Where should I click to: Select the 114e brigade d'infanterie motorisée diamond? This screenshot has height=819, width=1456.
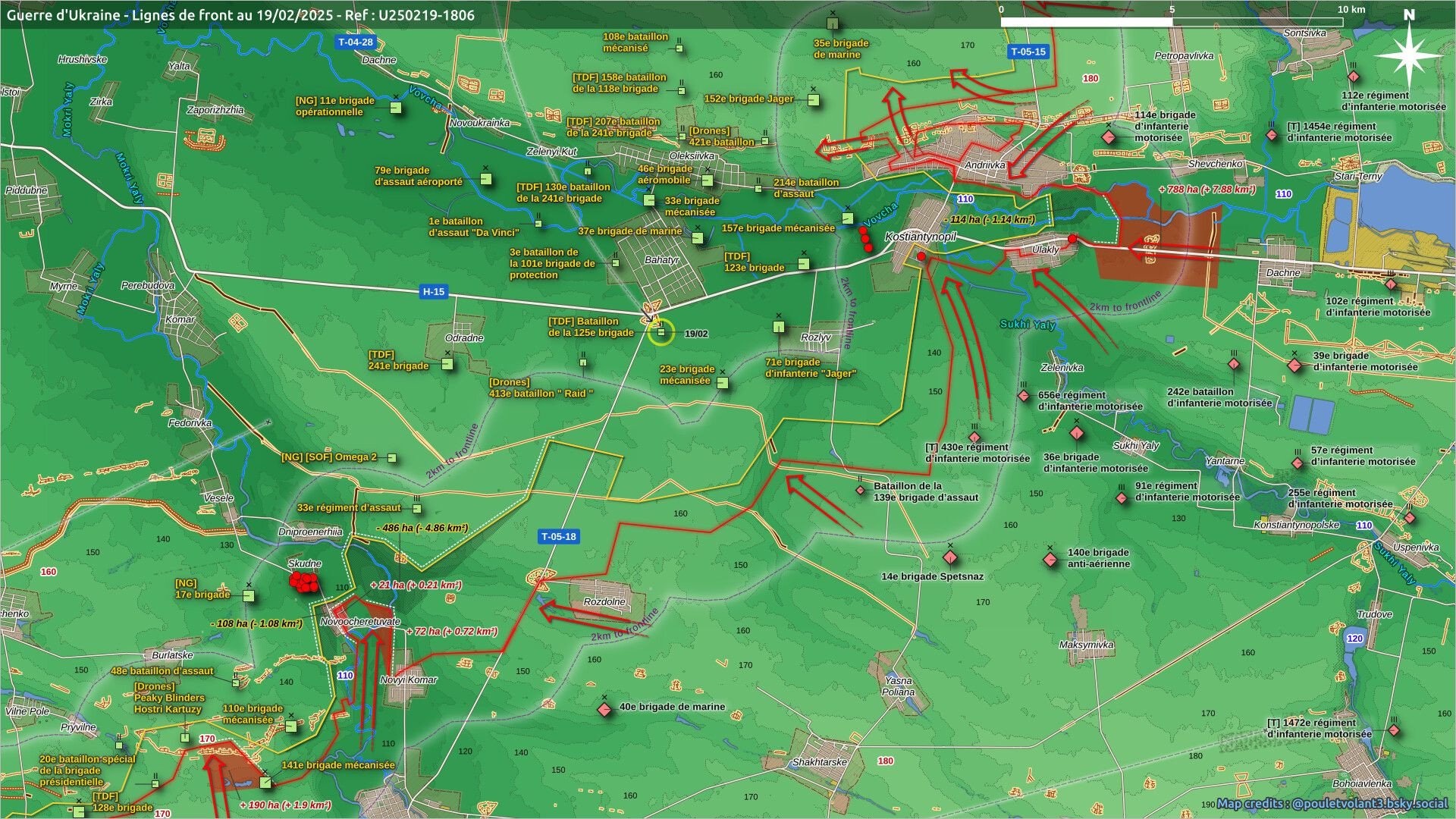pos(1109,137)
